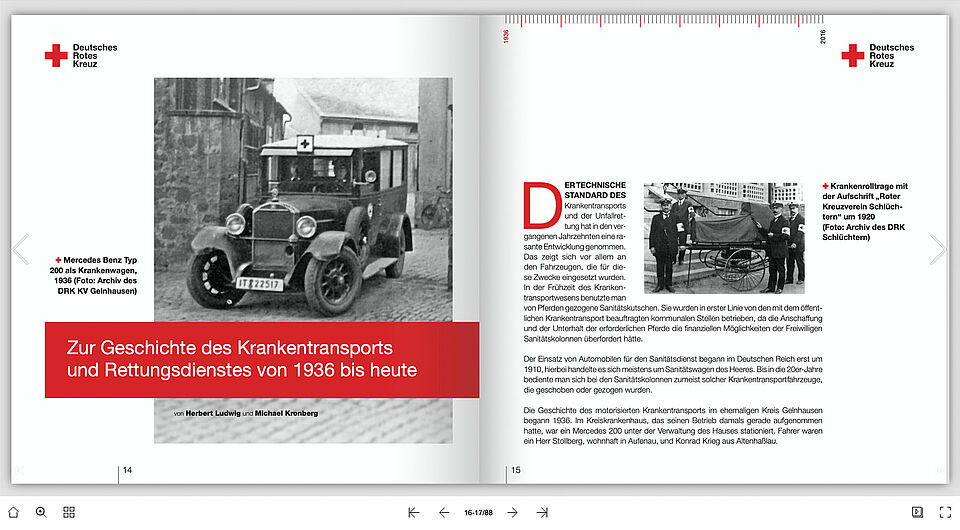Screen dimensions: 960x530
Task: Click the author line Herbert Ludwig und Michael Kronberg
Action: click(246, 414)
